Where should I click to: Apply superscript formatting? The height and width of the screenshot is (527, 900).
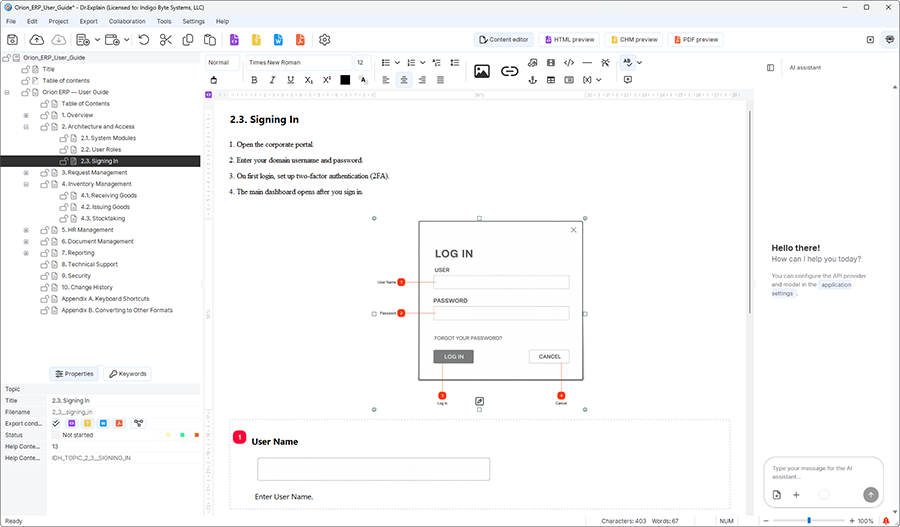[x=327, y=80]
